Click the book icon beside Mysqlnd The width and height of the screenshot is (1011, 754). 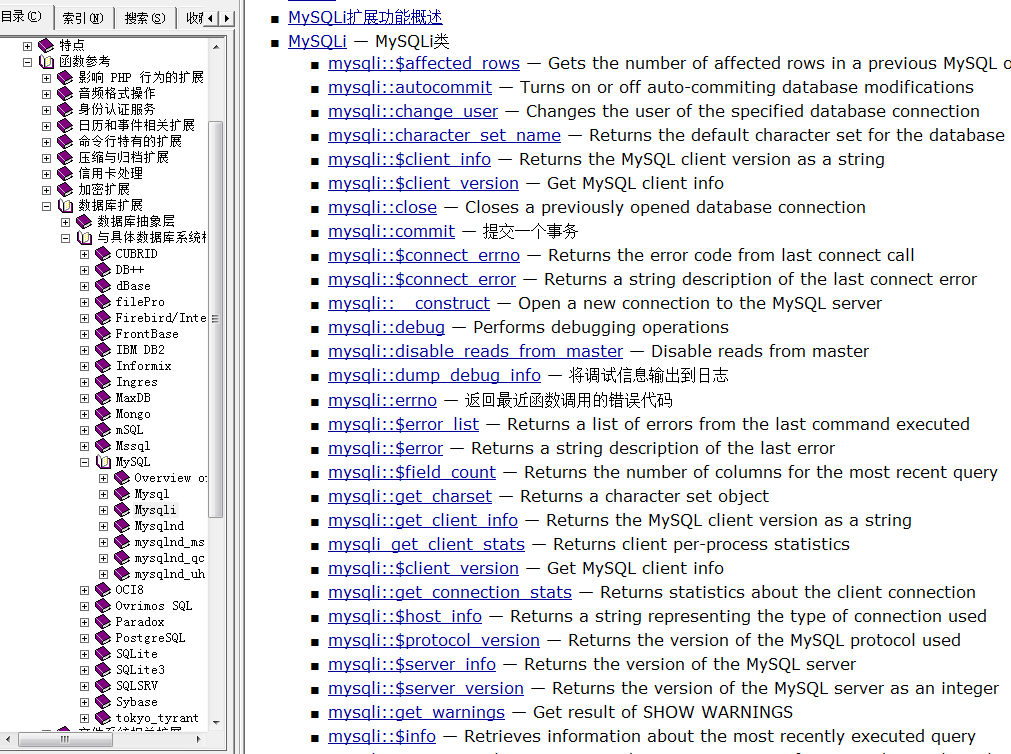pyautogui.click(x=122, y=526)
